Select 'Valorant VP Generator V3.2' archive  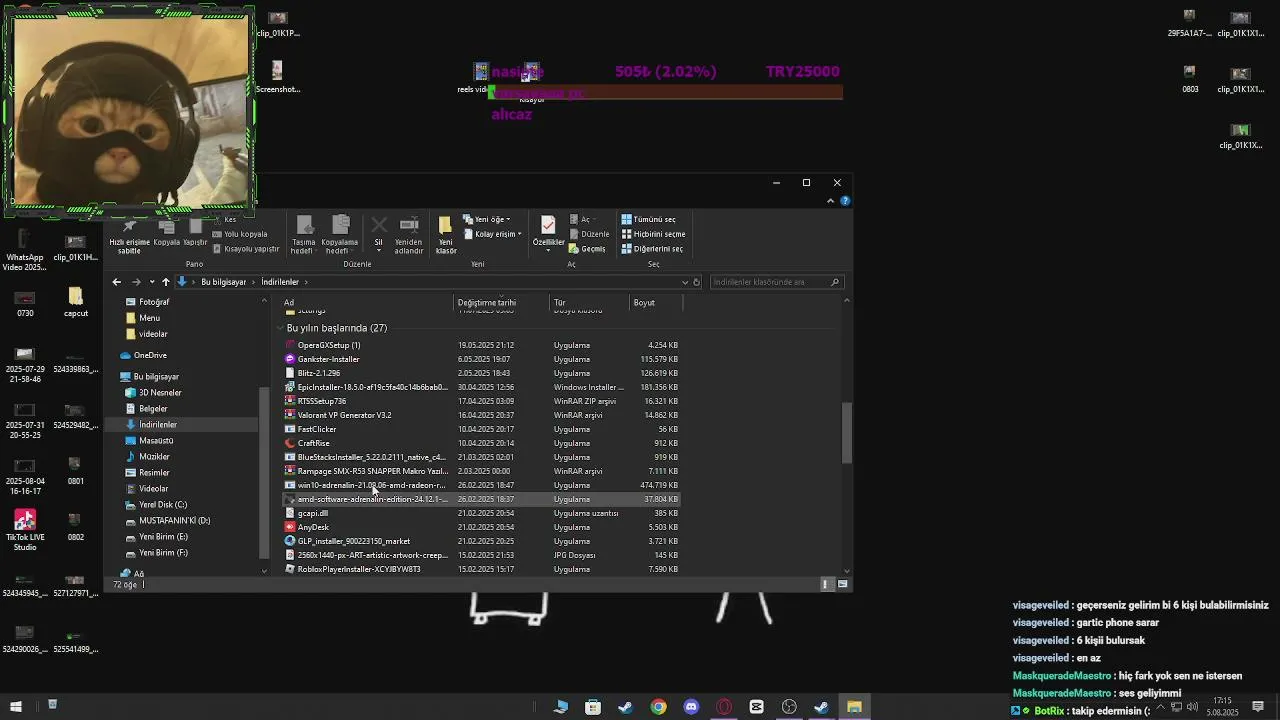tap(481, 415)
